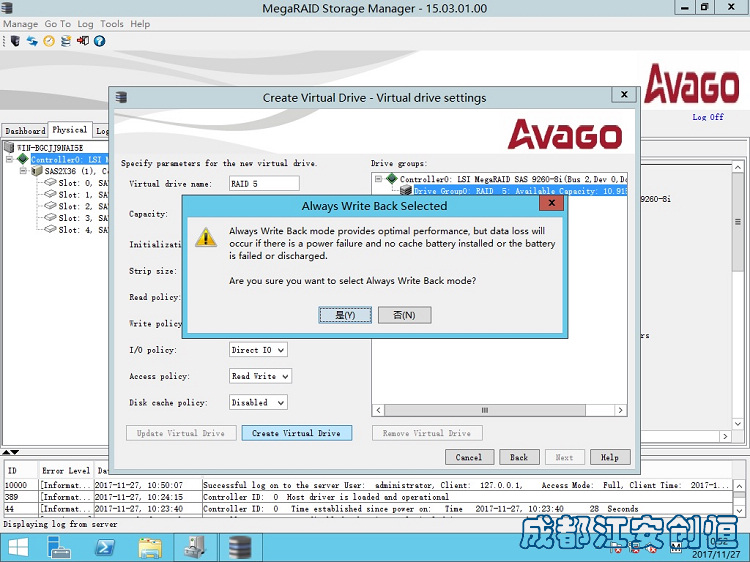Collapse the Controller0 node in the physical tree
This screenshot has width=750, height=562.
tap(9, 159)
